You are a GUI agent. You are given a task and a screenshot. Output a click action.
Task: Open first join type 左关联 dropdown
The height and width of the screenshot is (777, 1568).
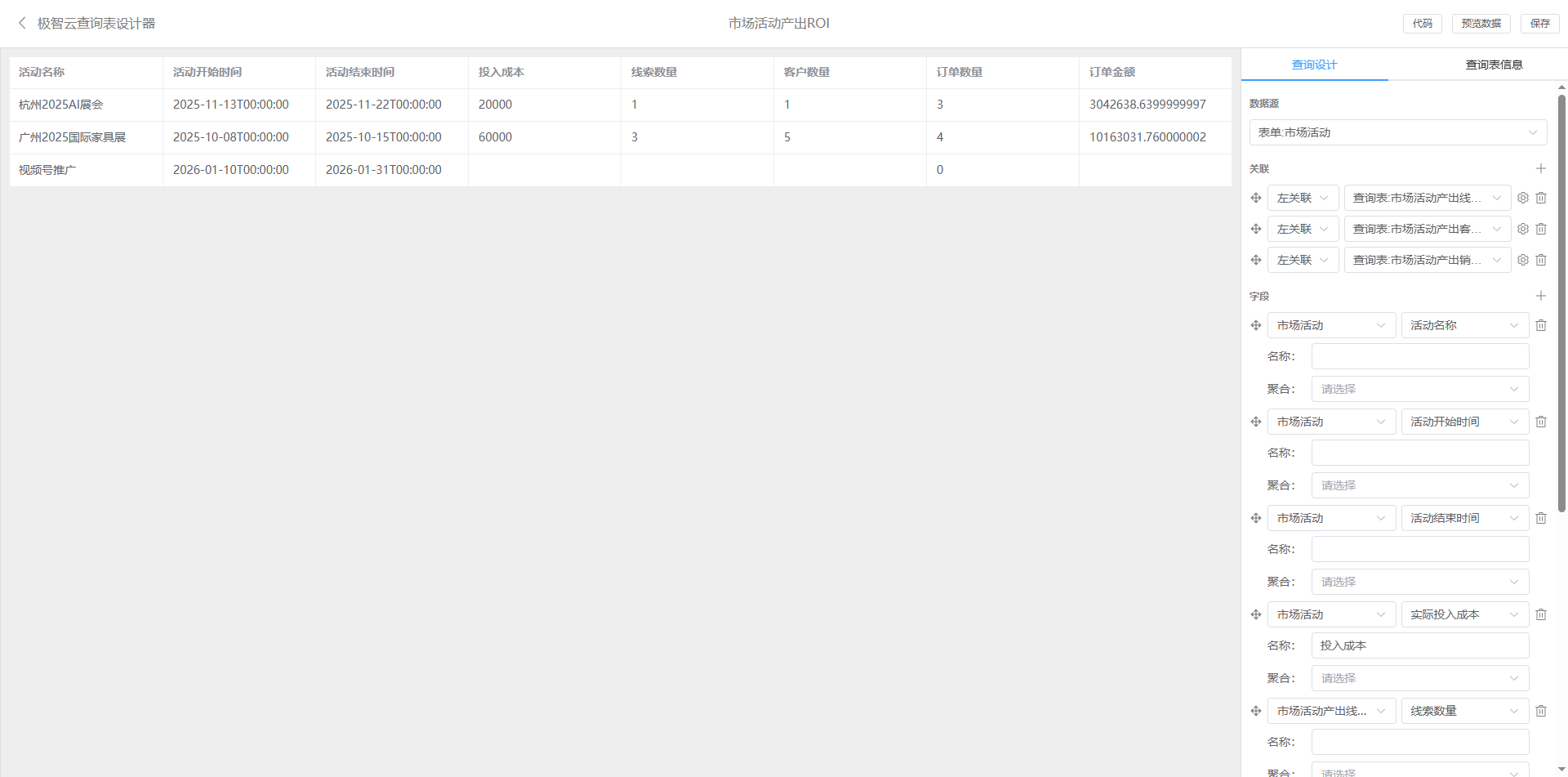tap(1302, 198)
